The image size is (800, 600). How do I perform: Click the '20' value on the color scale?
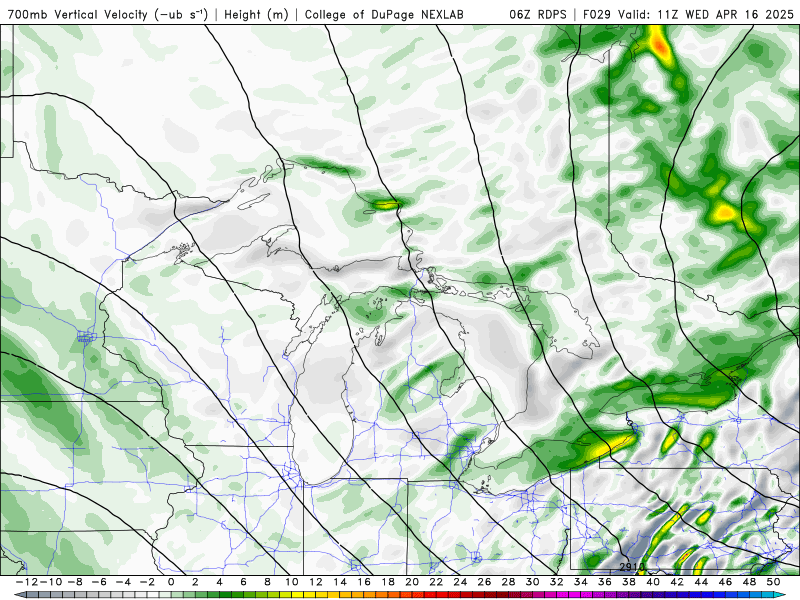[412, 582]
